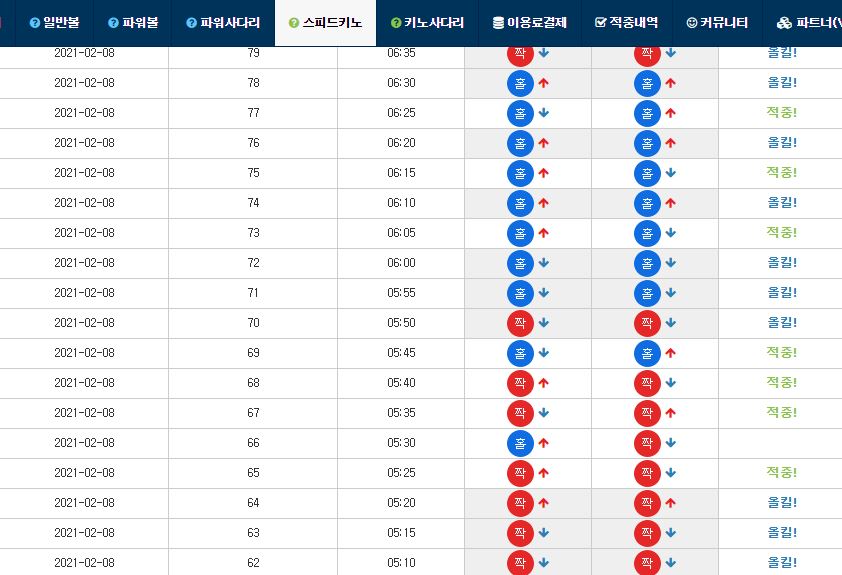Click second blue 홀 badge in round 77
The height and width of the screenshot is (575, 842).
click(647, 113)
